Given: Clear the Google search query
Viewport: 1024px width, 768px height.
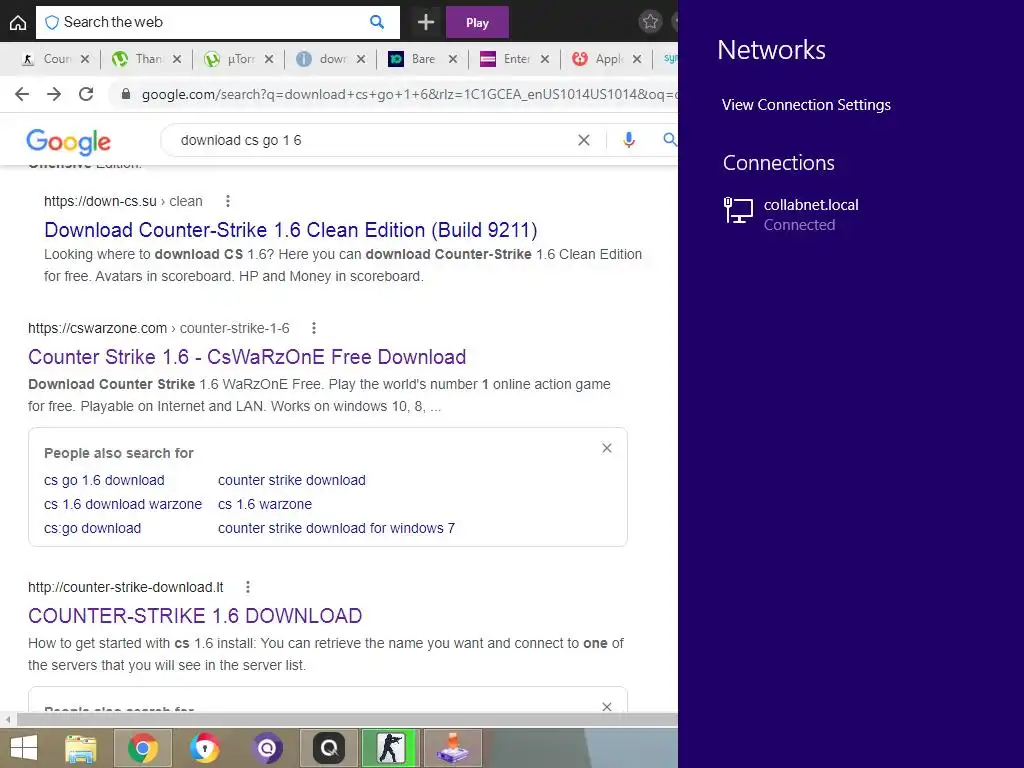Looking at the screenshot, I should point(584,140).
